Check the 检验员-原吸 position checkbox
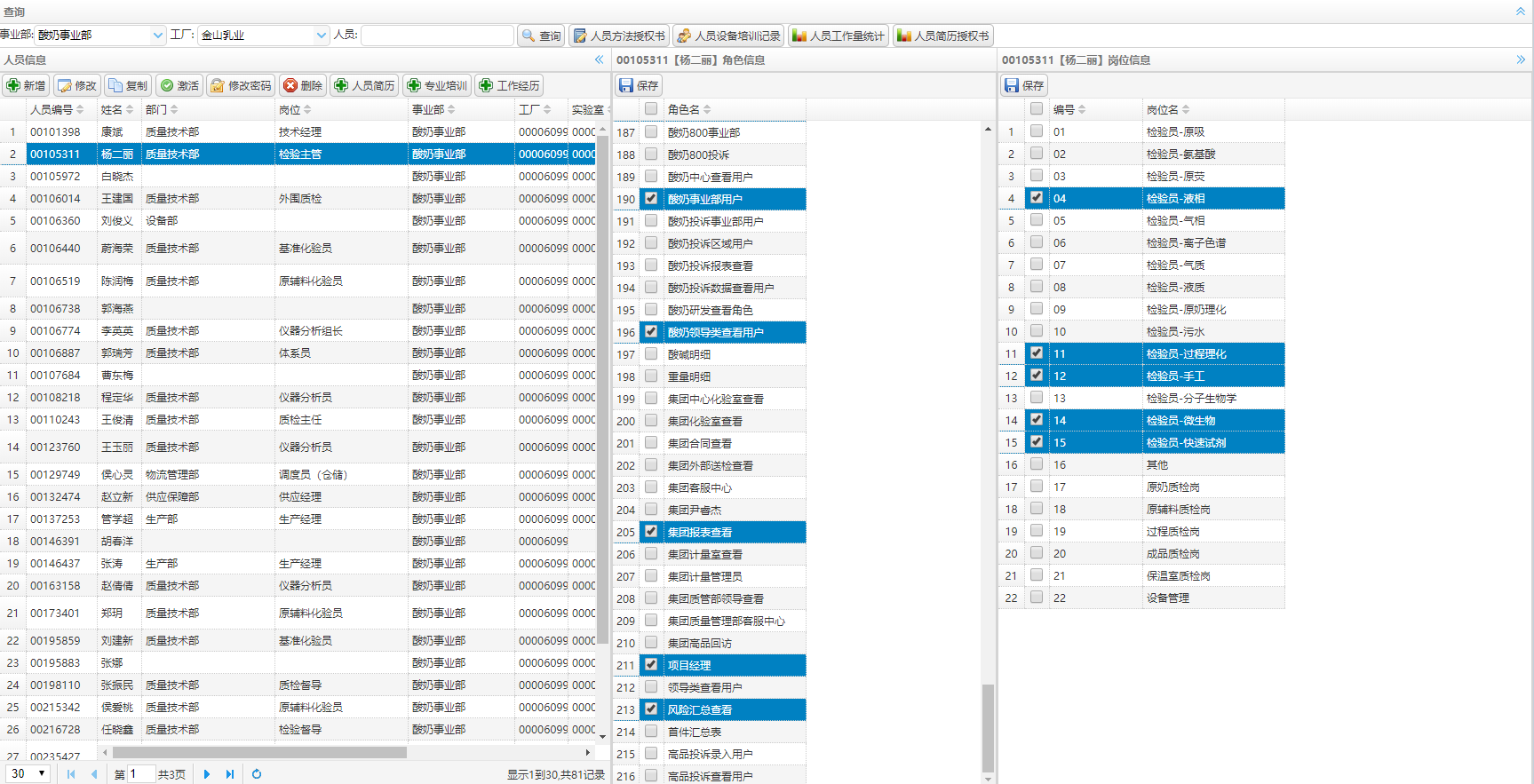The image size is (1534, 784). (x=1037, y=131)
